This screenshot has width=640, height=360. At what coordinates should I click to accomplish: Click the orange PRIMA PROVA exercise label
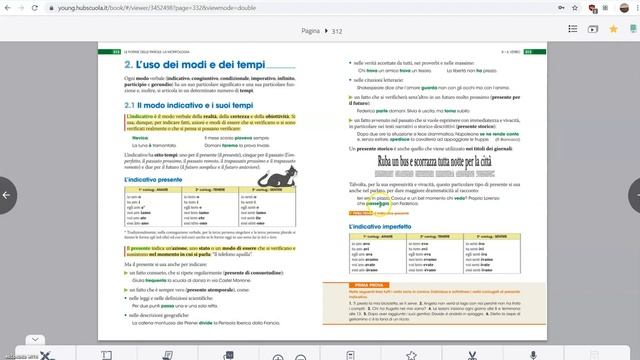click(x=369, y=285)
